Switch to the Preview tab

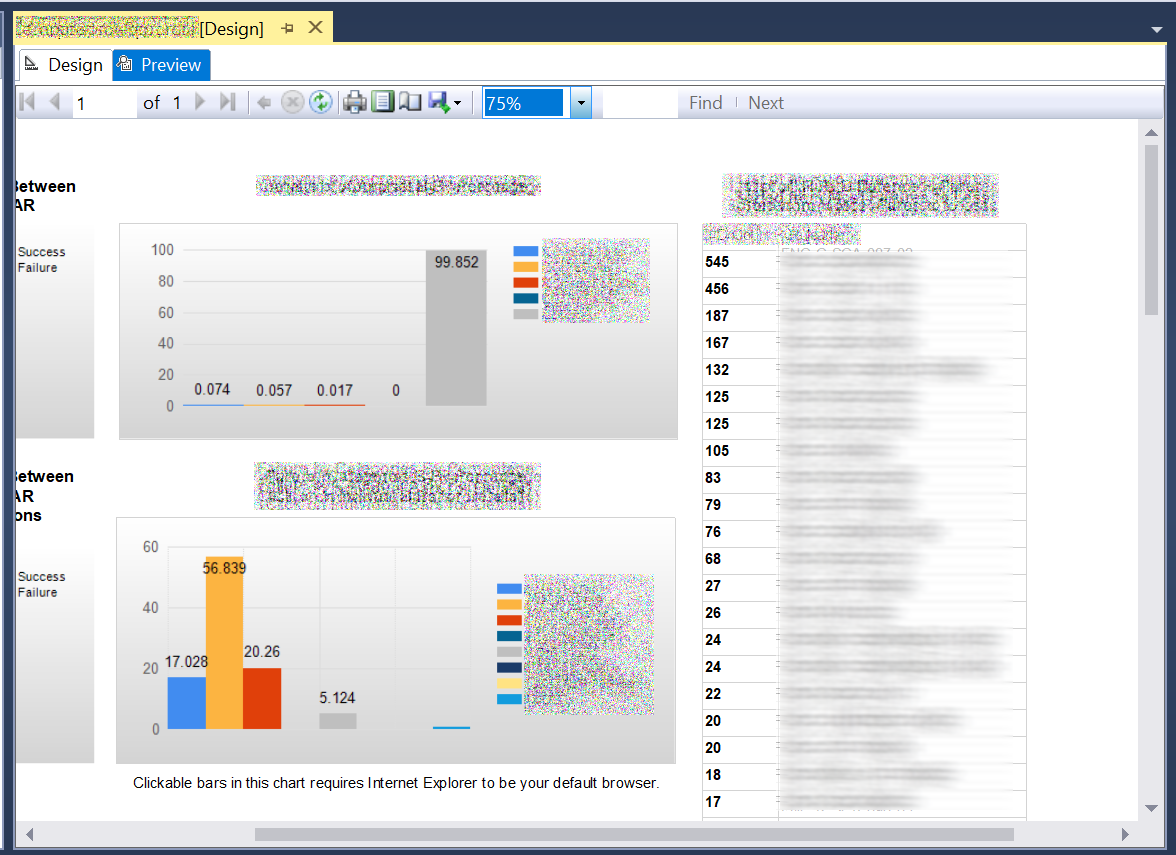(161, 65)
